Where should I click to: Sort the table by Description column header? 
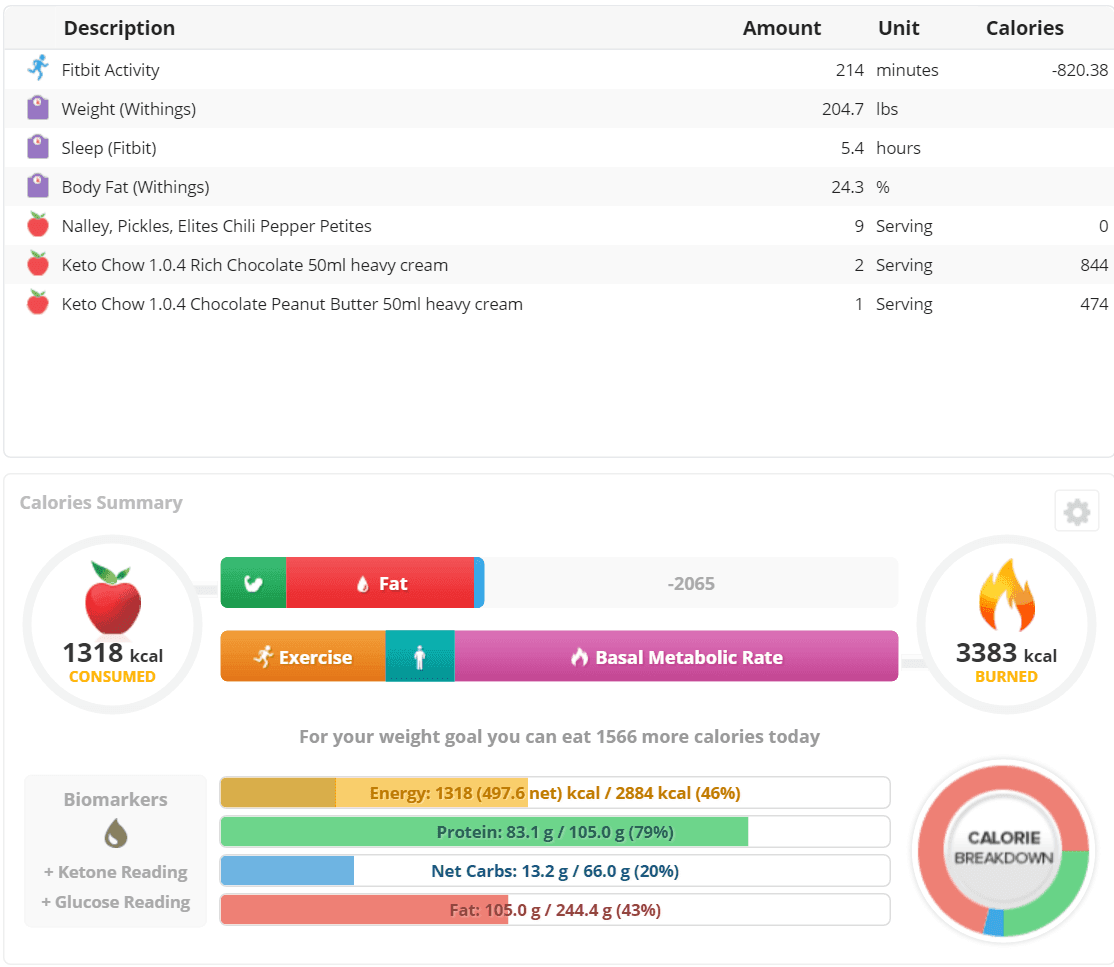click(119, 28)
